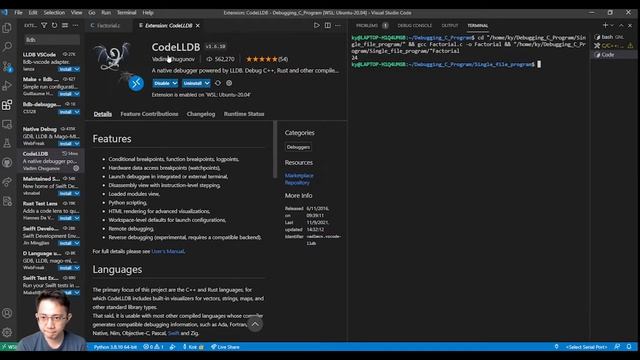Viewport: 640px width, 360px height.
Task: Switch to the Debug Console panel tab
Action: pyautogui.click(x=414, y=25)
